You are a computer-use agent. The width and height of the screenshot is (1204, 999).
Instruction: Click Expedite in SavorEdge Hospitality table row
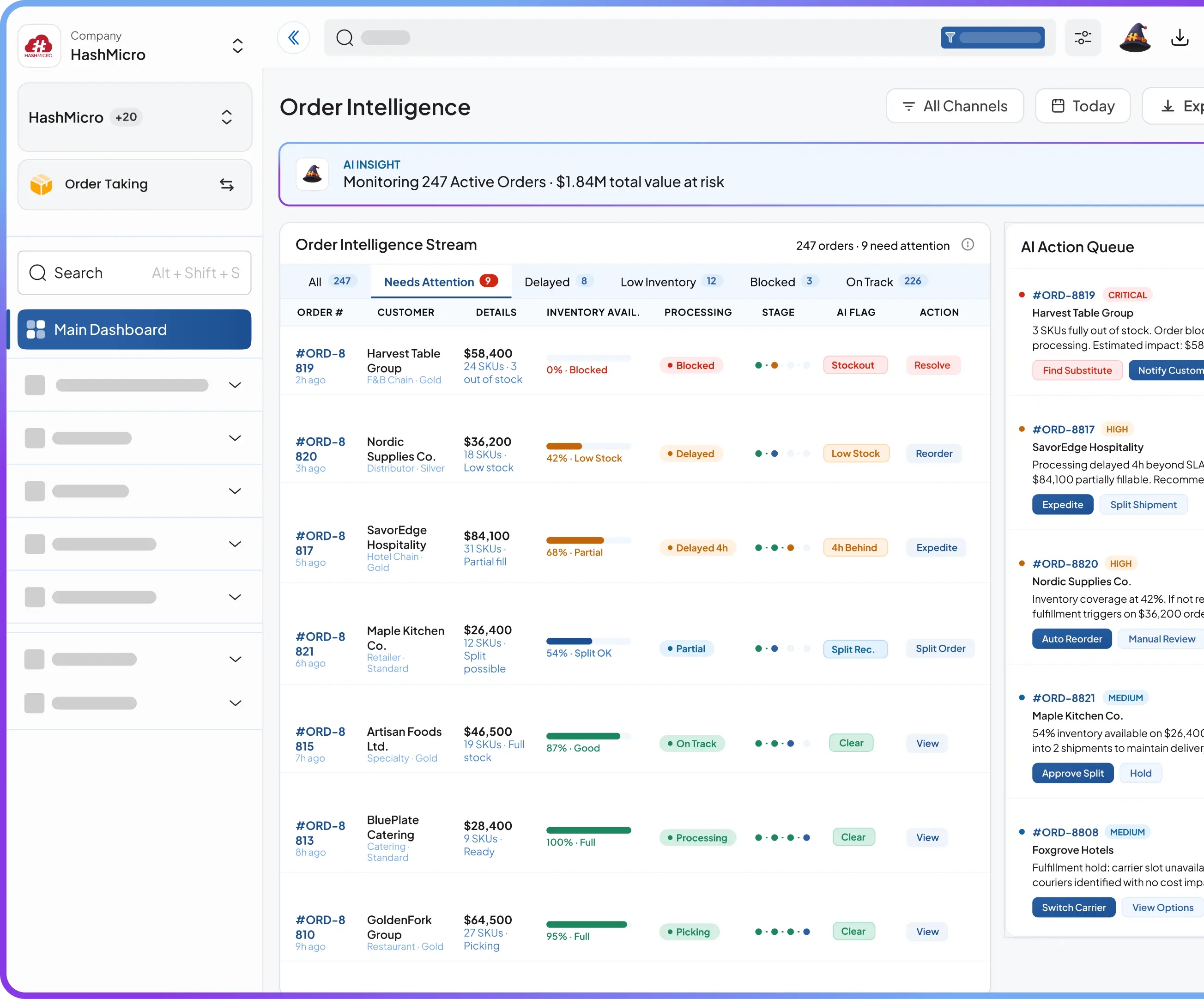pos(936,548)
